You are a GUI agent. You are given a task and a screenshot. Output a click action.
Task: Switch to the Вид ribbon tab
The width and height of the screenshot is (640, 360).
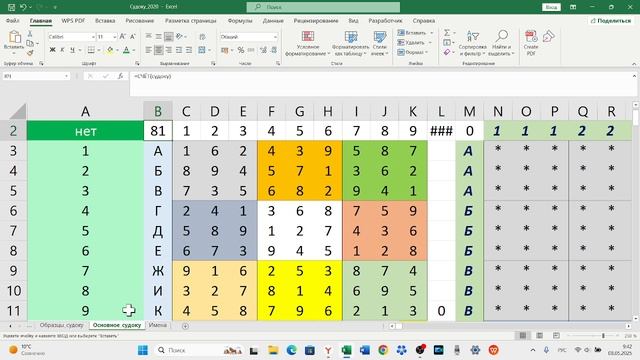click(x=353, y=20)
